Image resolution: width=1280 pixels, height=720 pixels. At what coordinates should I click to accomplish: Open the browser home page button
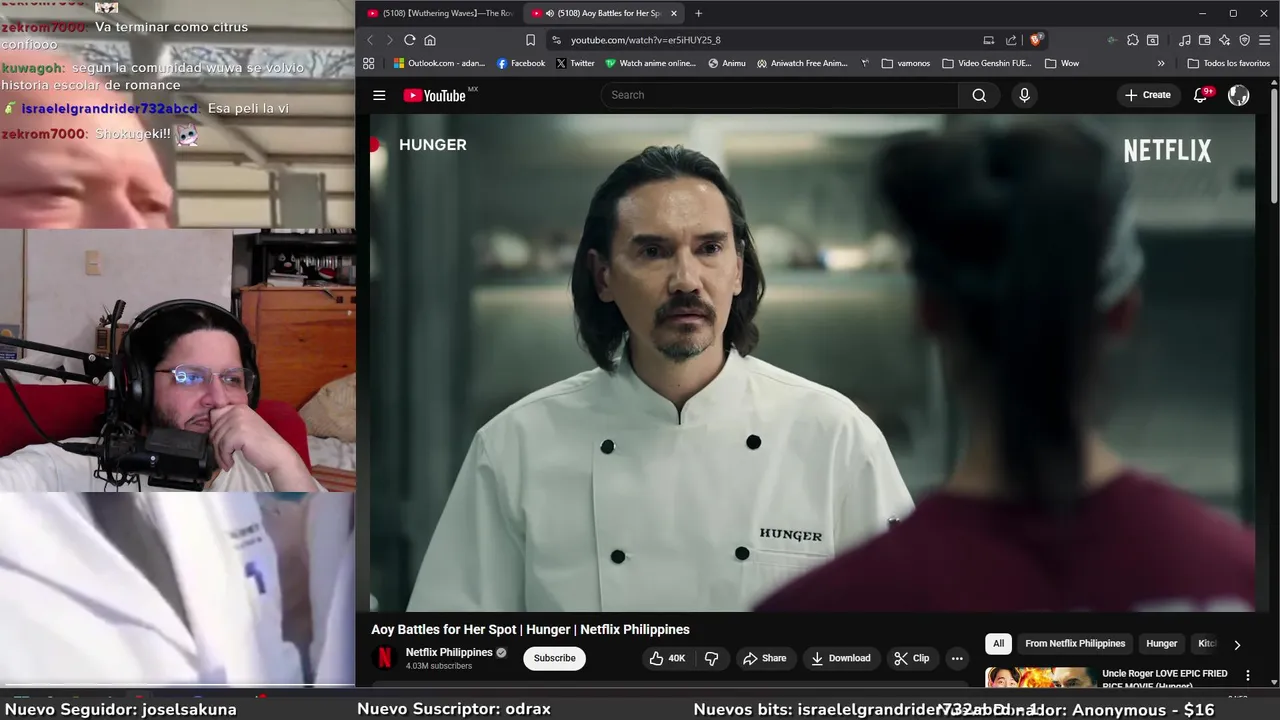430,40
